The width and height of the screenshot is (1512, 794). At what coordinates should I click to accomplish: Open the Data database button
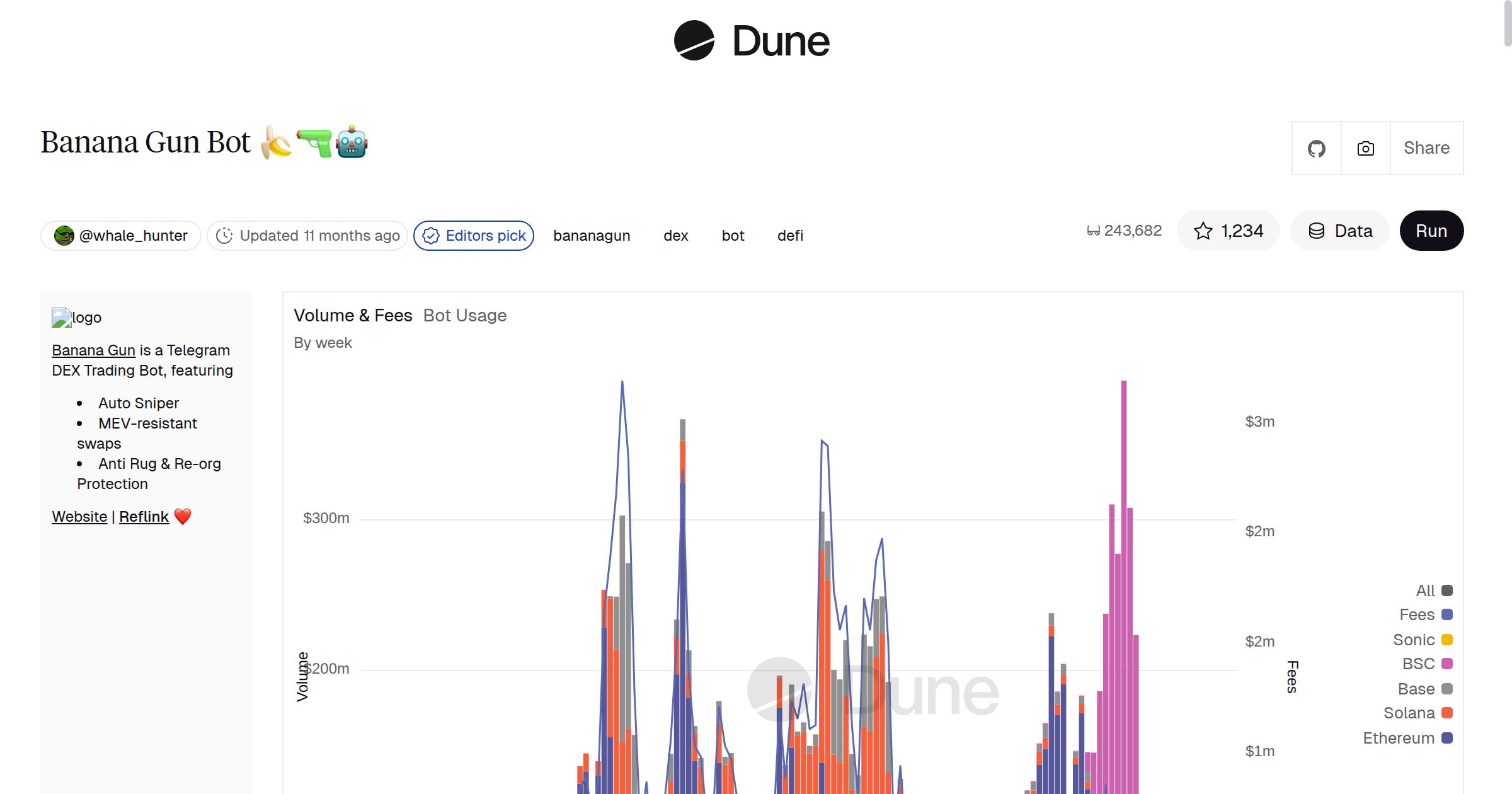[x=1340, y=231]
